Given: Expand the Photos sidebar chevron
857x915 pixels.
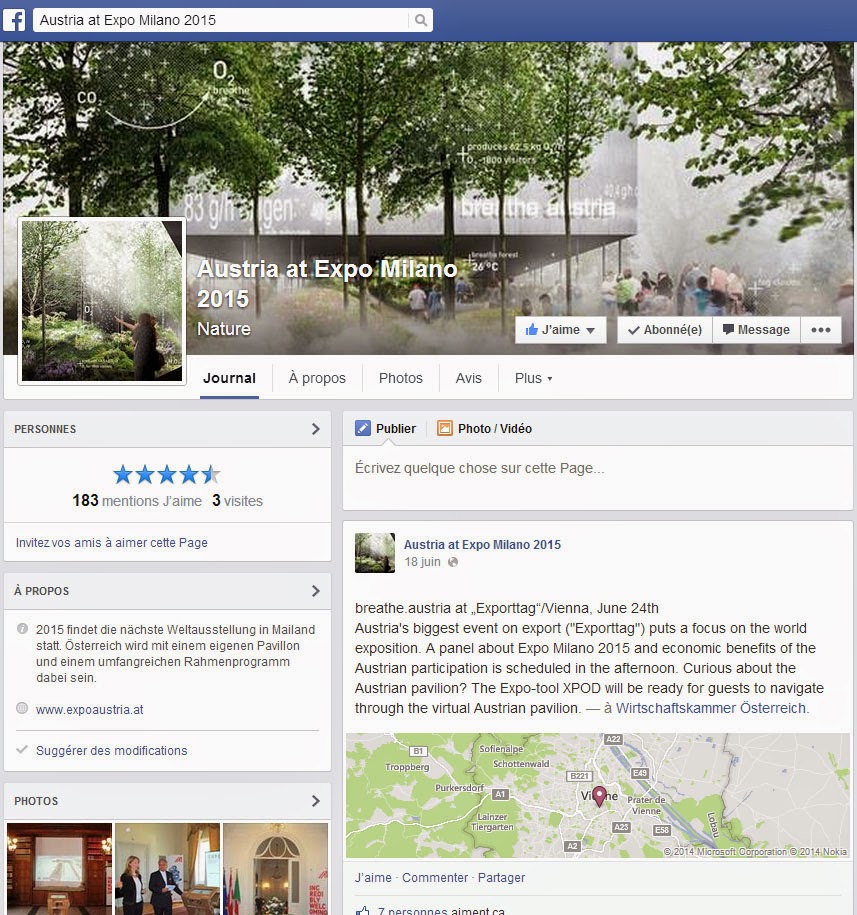Looking at the screenshot, I should point(316,801).
